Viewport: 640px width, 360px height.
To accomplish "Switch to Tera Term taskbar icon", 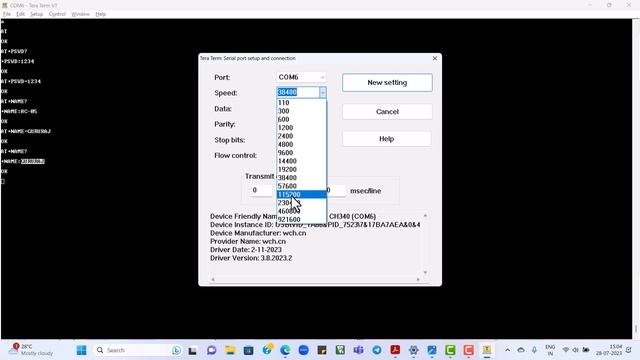I will tap(487, 350).
